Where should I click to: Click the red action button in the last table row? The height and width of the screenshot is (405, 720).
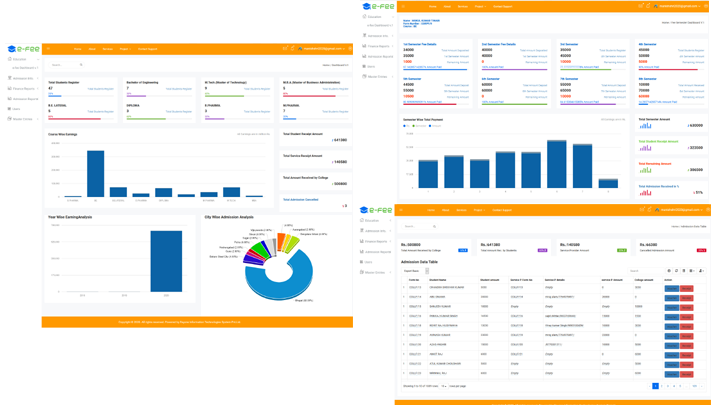coord(686,375)
